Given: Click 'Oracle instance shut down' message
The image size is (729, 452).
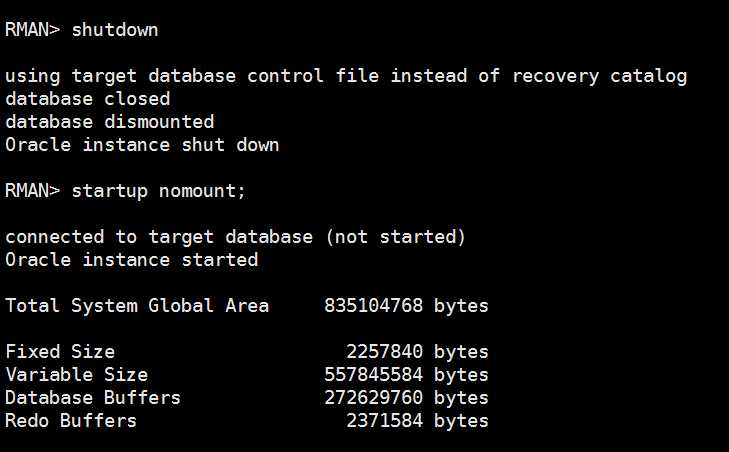Looking at the screenshot, I should (142, 145).
